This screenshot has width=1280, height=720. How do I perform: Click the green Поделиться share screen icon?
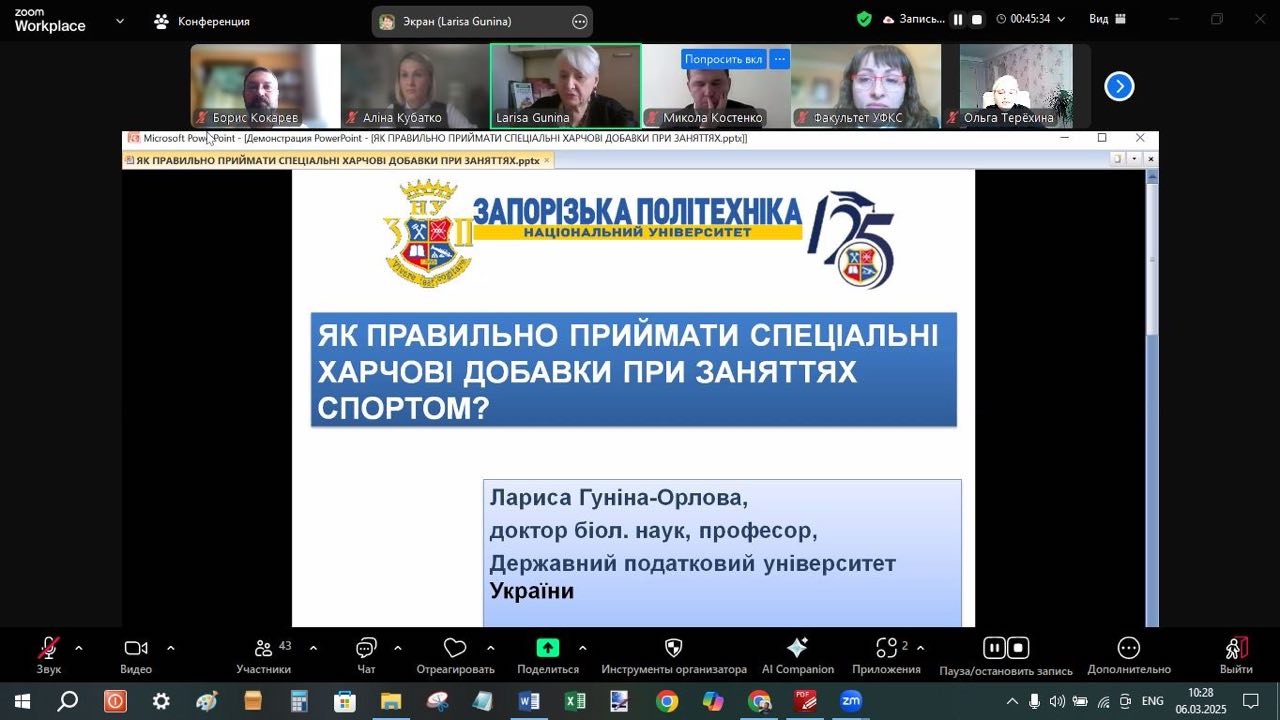coord(548,648)
